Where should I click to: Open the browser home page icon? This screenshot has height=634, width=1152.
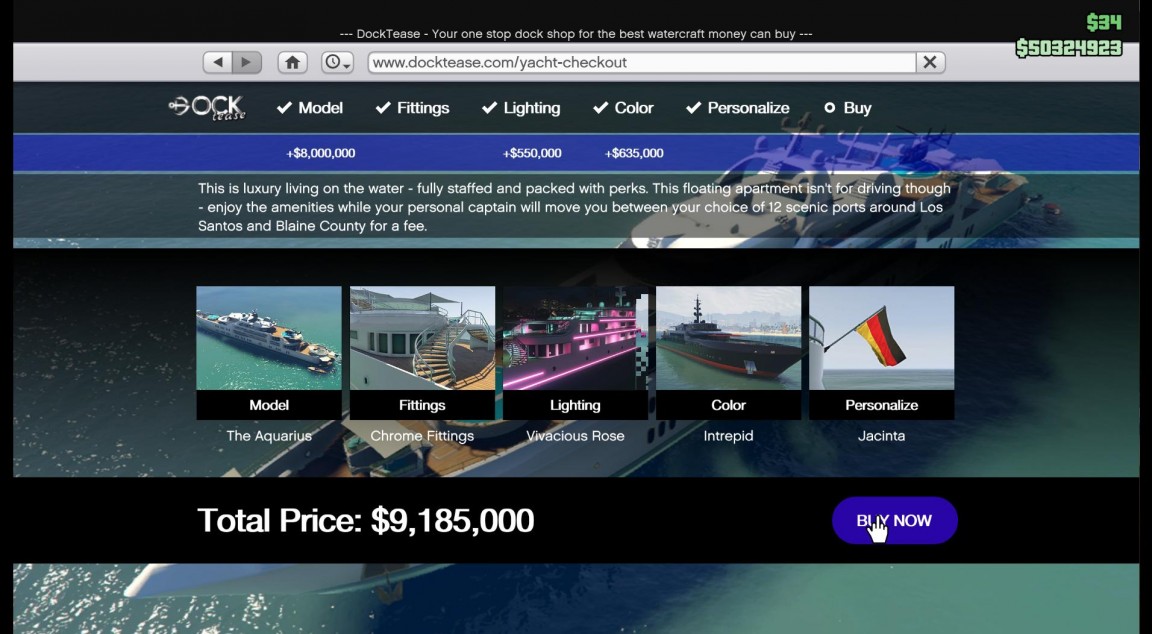(292, 62)
